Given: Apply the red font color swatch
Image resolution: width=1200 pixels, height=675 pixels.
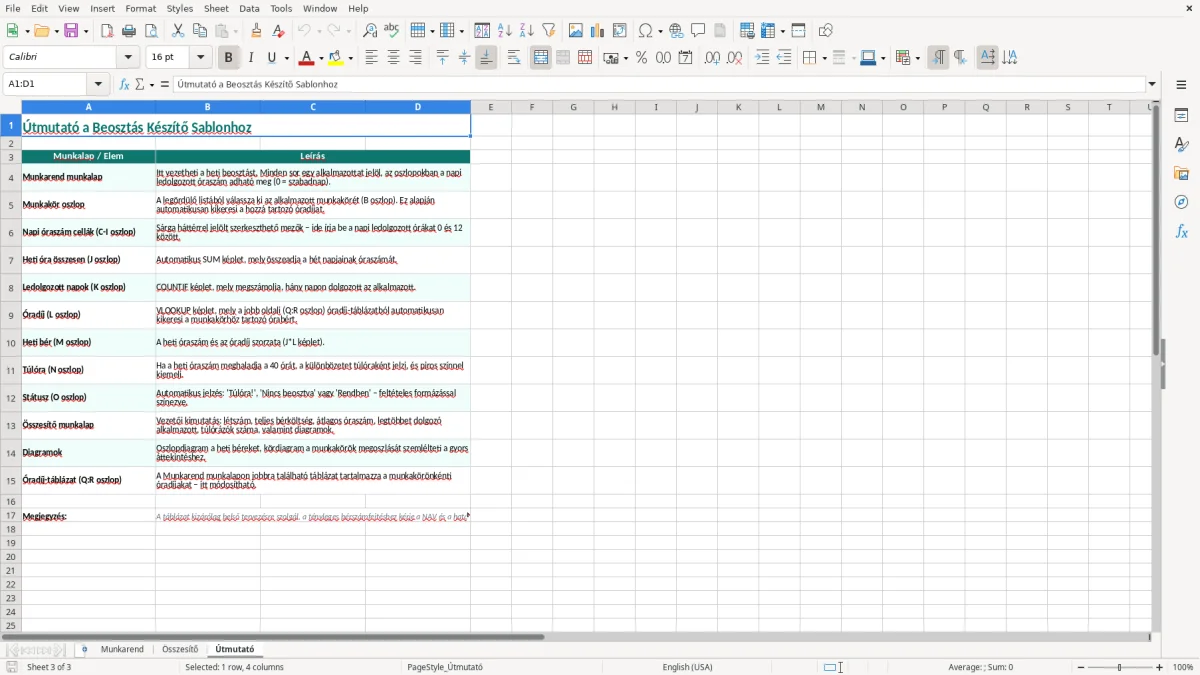Looking at the screenshot, I should (x=306, y=58).
